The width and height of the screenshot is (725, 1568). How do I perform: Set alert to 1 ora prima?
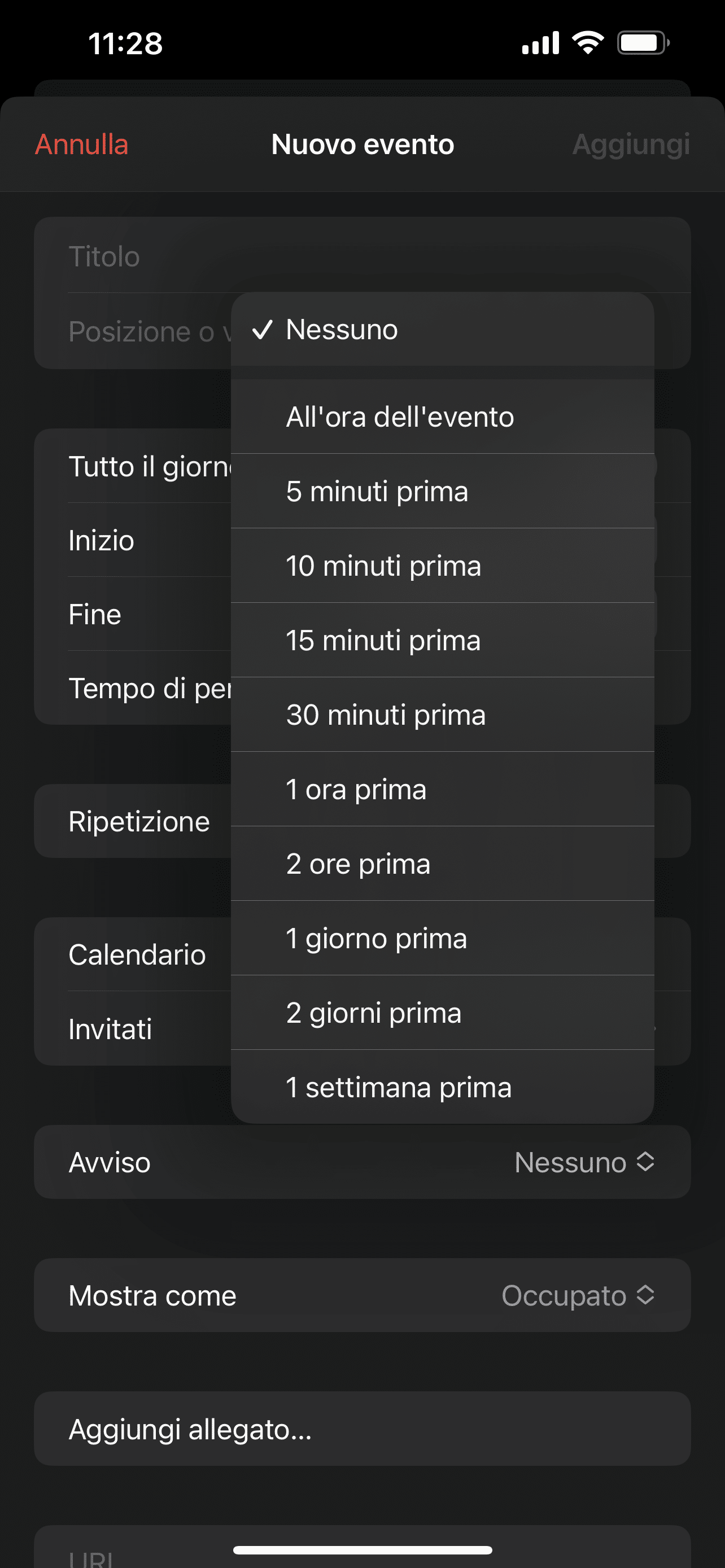coord(442,790)
